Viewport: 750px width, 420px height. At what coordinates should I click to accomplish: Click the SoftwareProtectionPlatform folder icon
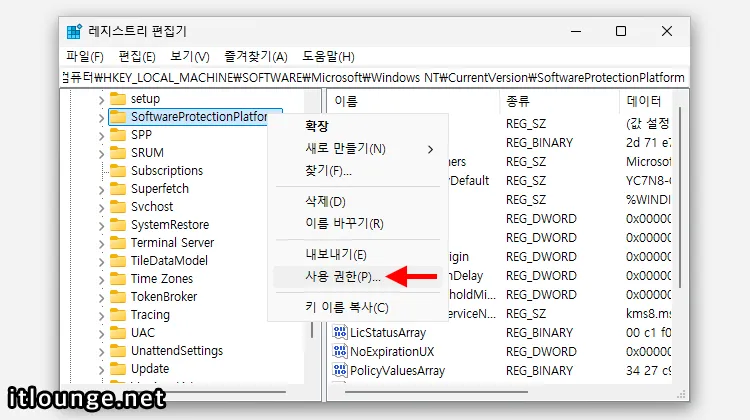tap(118, 117)
